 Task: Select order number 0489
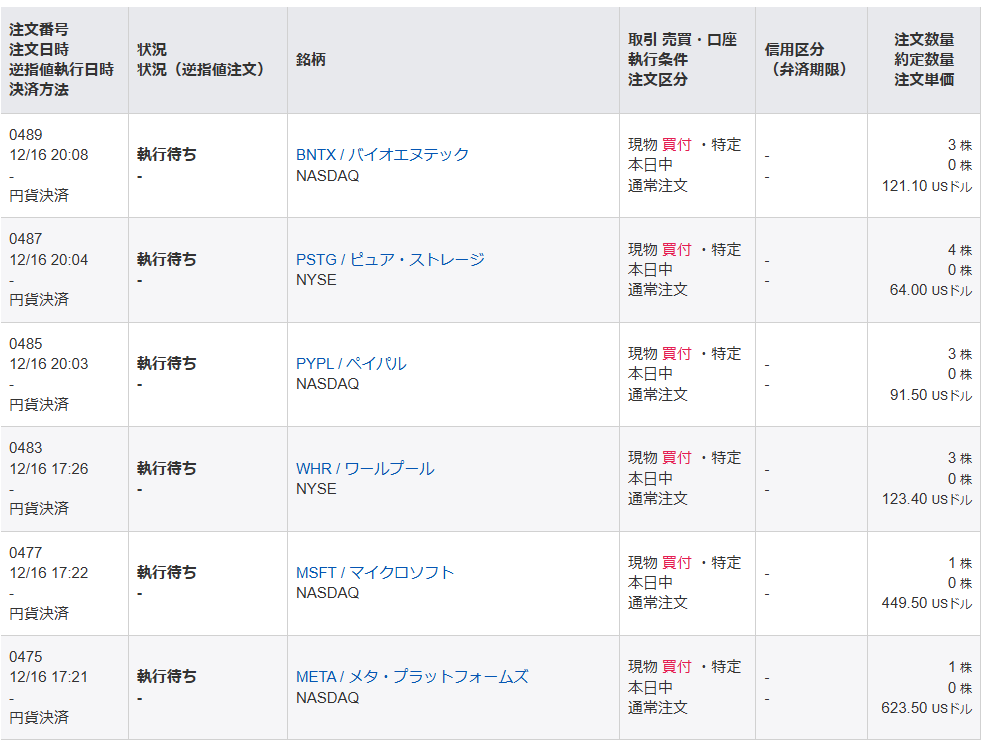pyautogui.click(x=26, y=135)
